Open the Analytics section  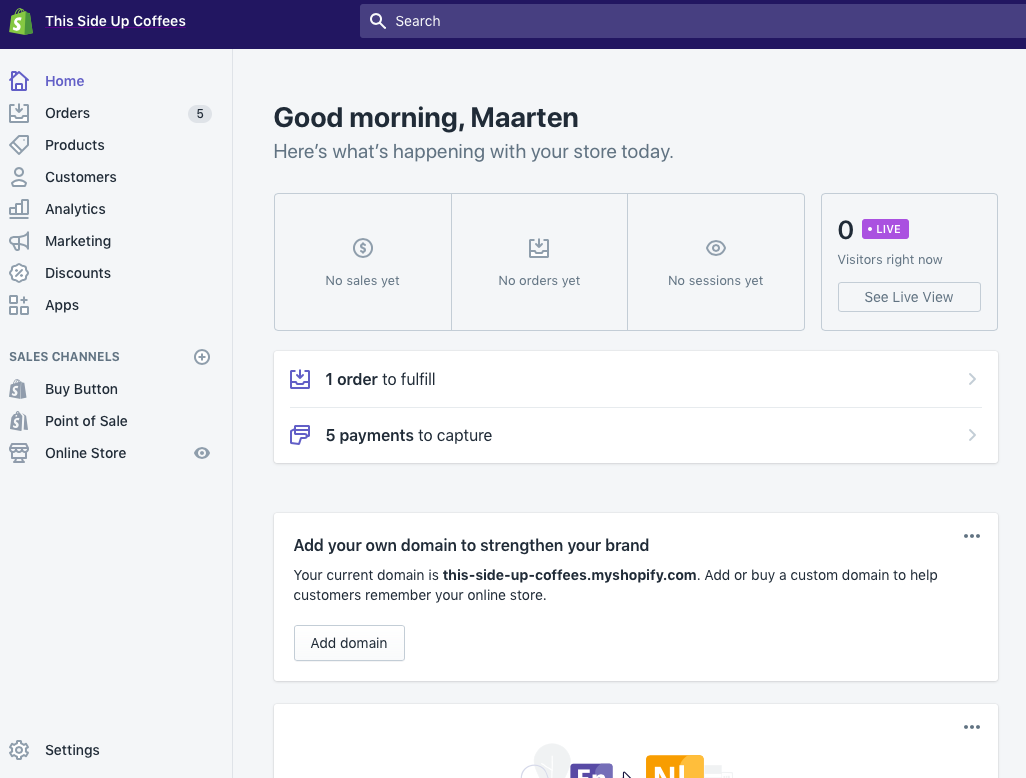[x=75, y=209]
